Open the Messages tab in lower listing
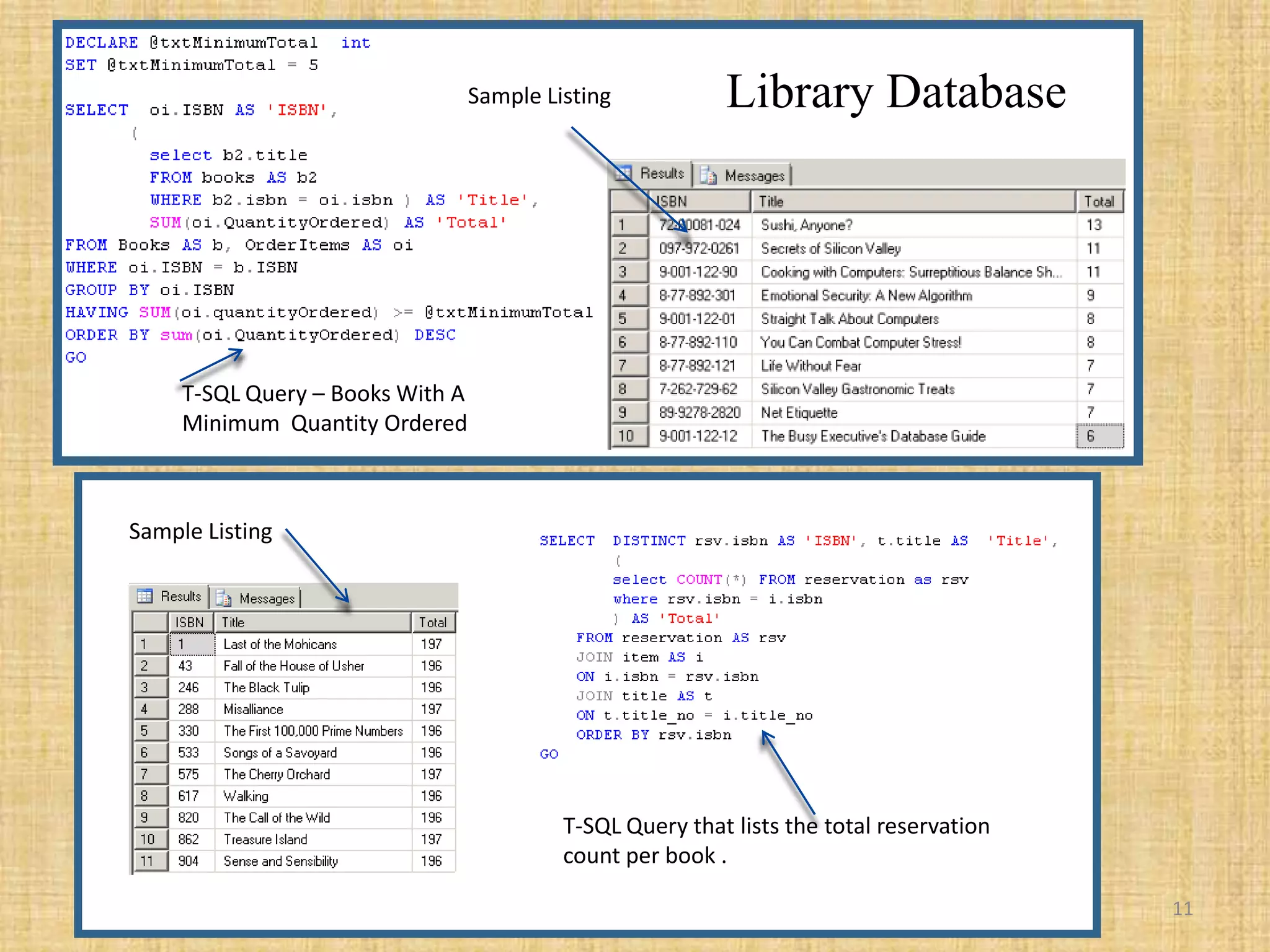1270x952 pixels. coord(255,598)
